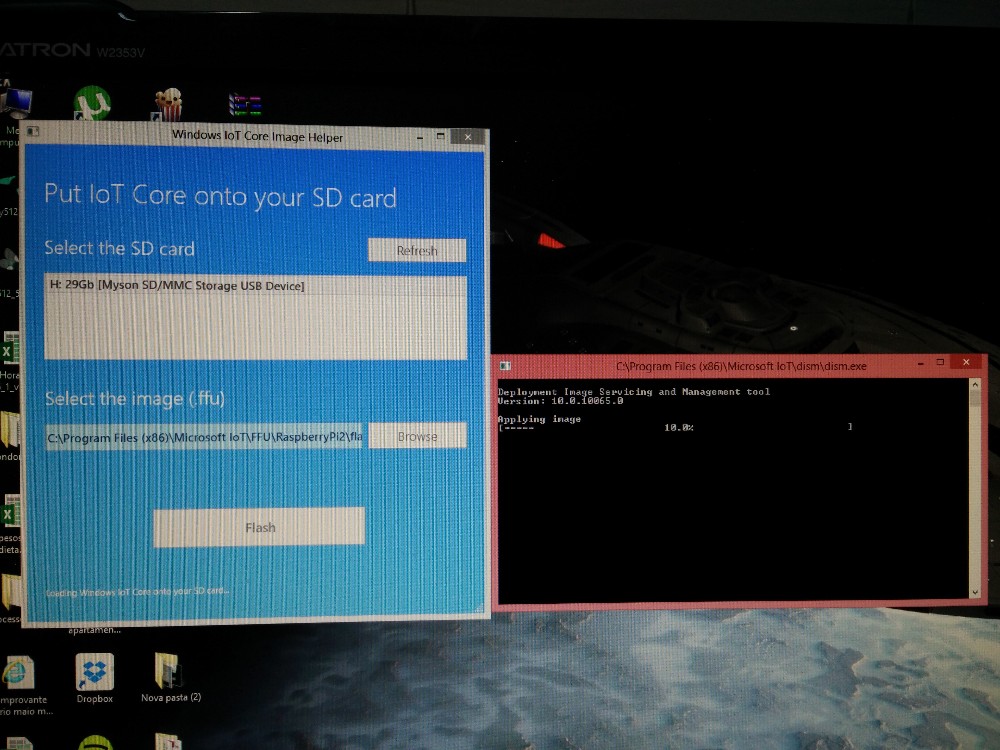
Task: Click Browse to choose an .ffu image
Action: (417, 436)
